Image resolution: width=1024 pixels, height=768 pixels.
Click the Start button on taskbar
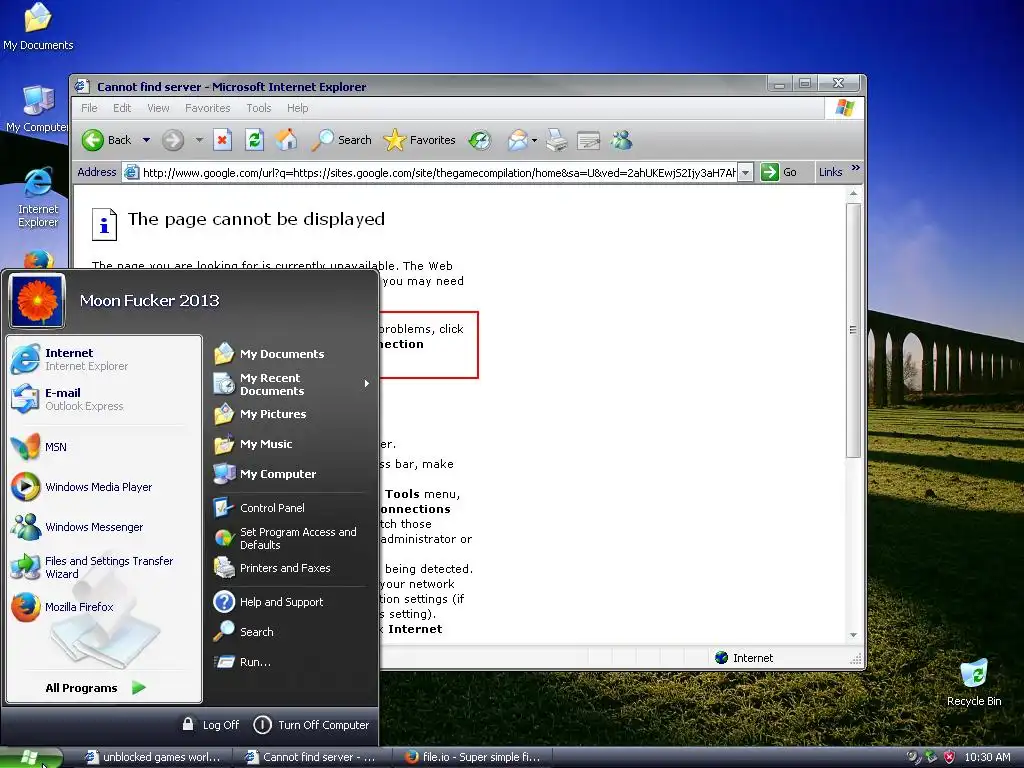(x=31, y=758)
